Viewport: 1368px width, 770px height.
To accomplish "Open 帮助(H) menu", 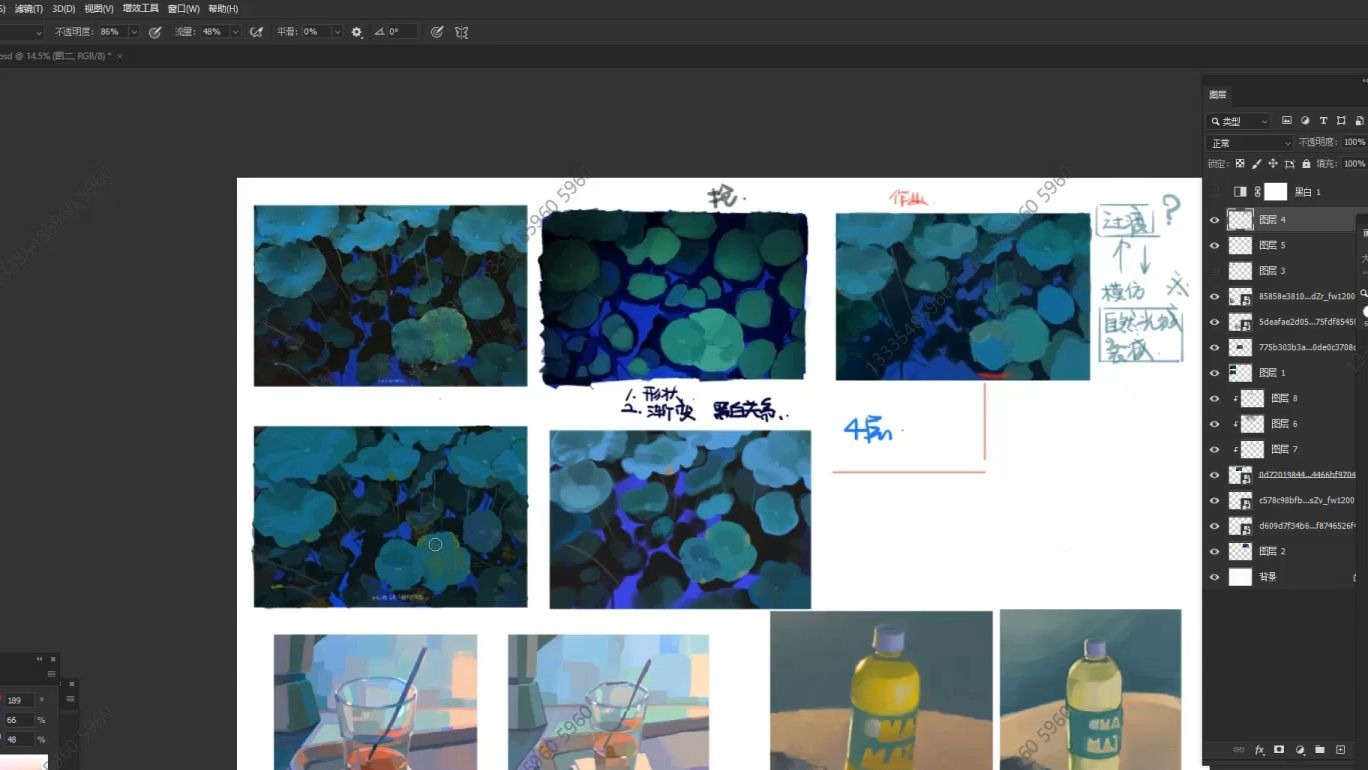I will click(x=223, y=9).
